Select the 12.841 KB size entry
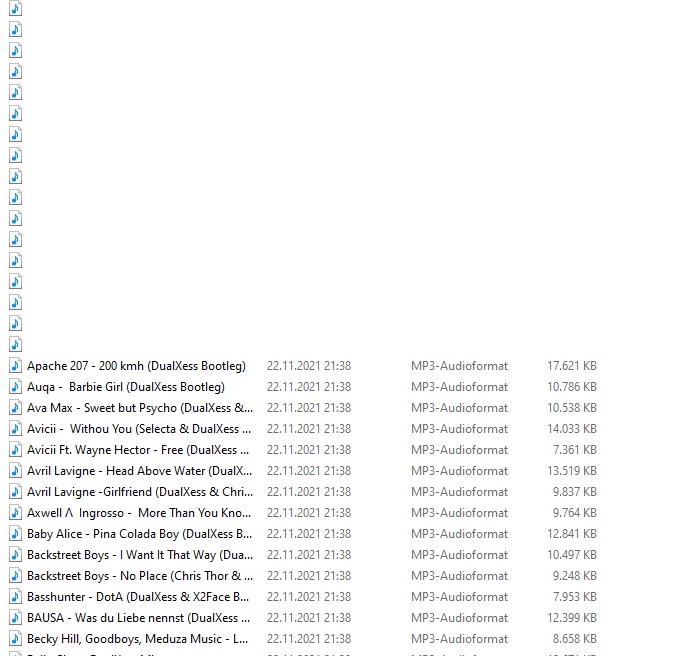This screenshot has height=656, width=683. pyautogui.click(x=572, y=534)
